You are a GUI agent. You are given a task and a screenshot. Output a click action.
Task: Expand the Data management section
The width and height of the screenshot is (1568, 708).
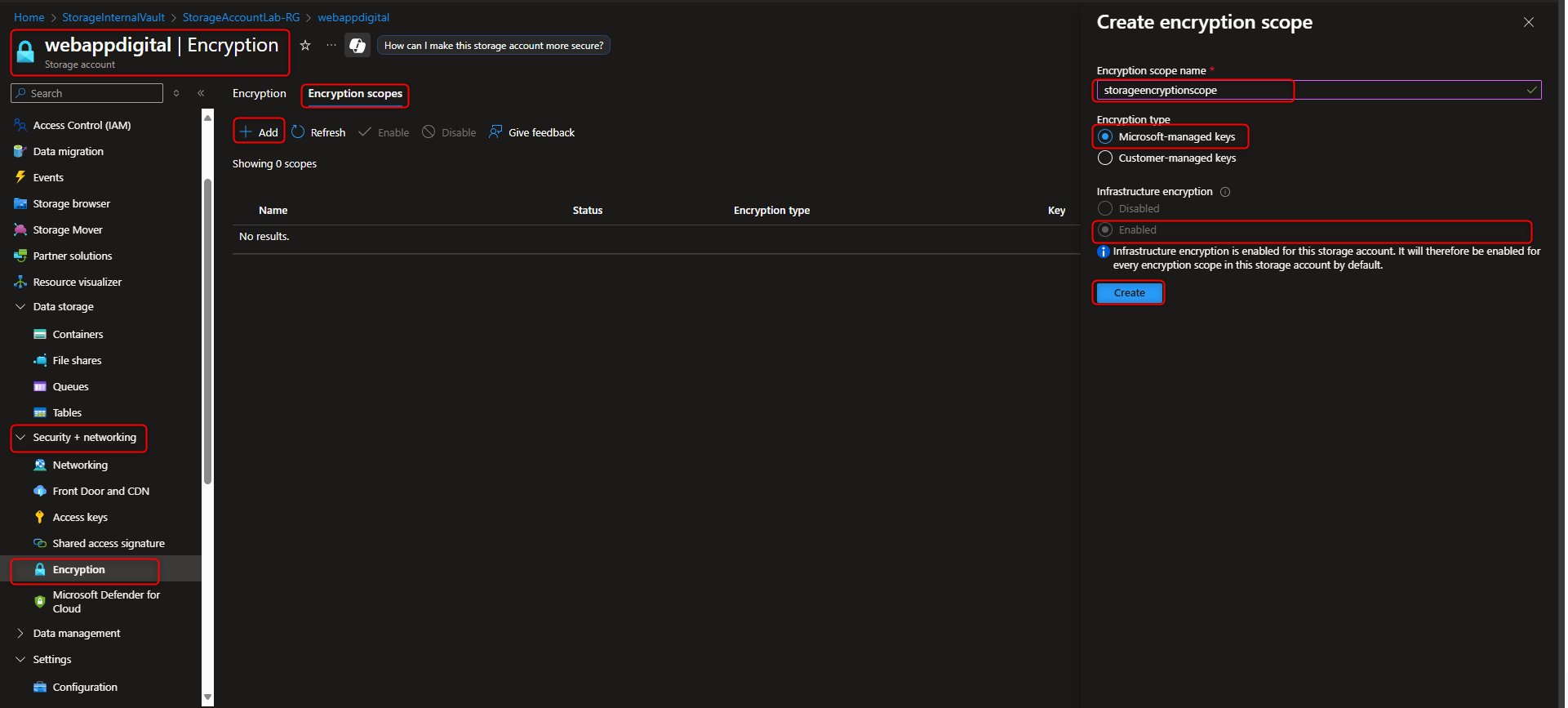click(20, 634)
